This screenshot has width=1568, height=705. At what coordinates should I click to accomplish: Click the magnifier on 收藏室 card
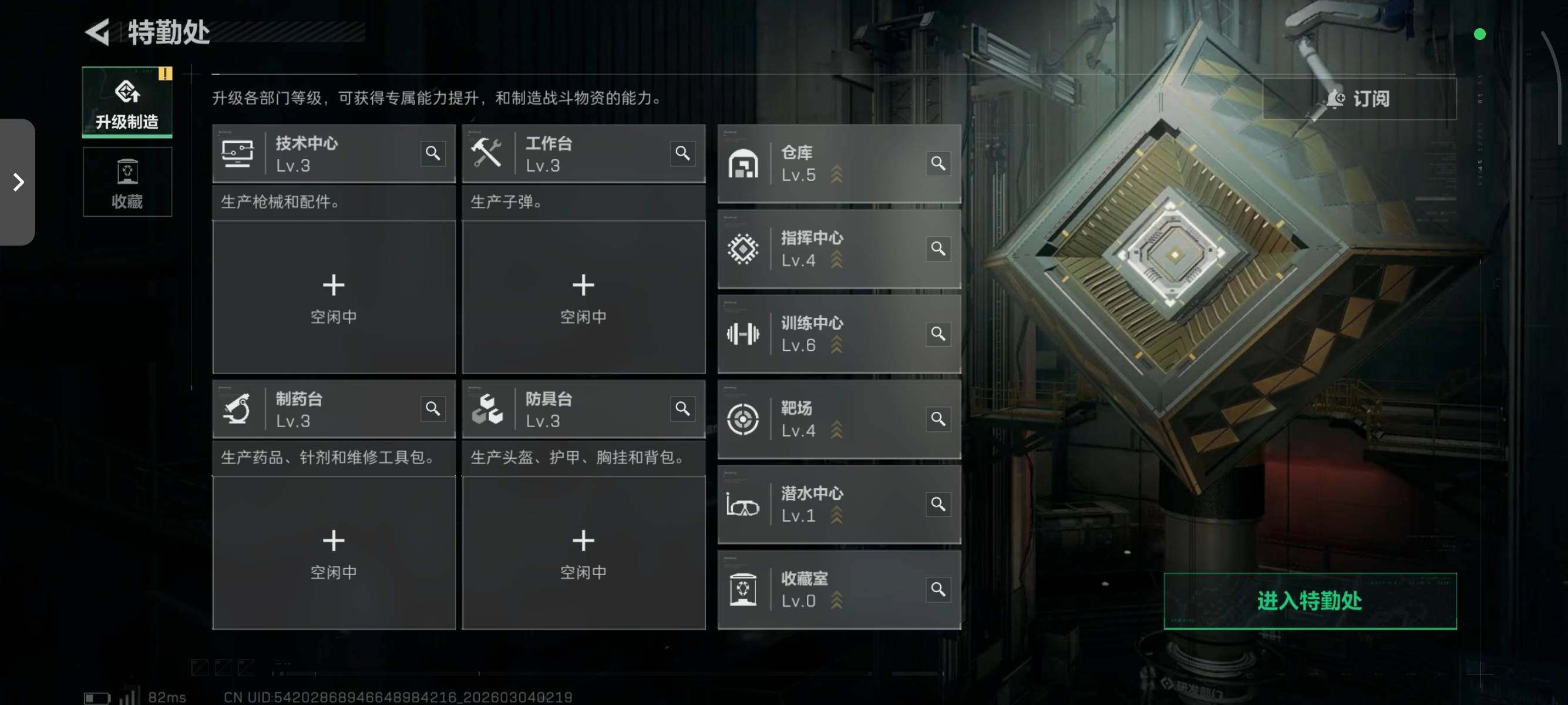coord(938,589)
